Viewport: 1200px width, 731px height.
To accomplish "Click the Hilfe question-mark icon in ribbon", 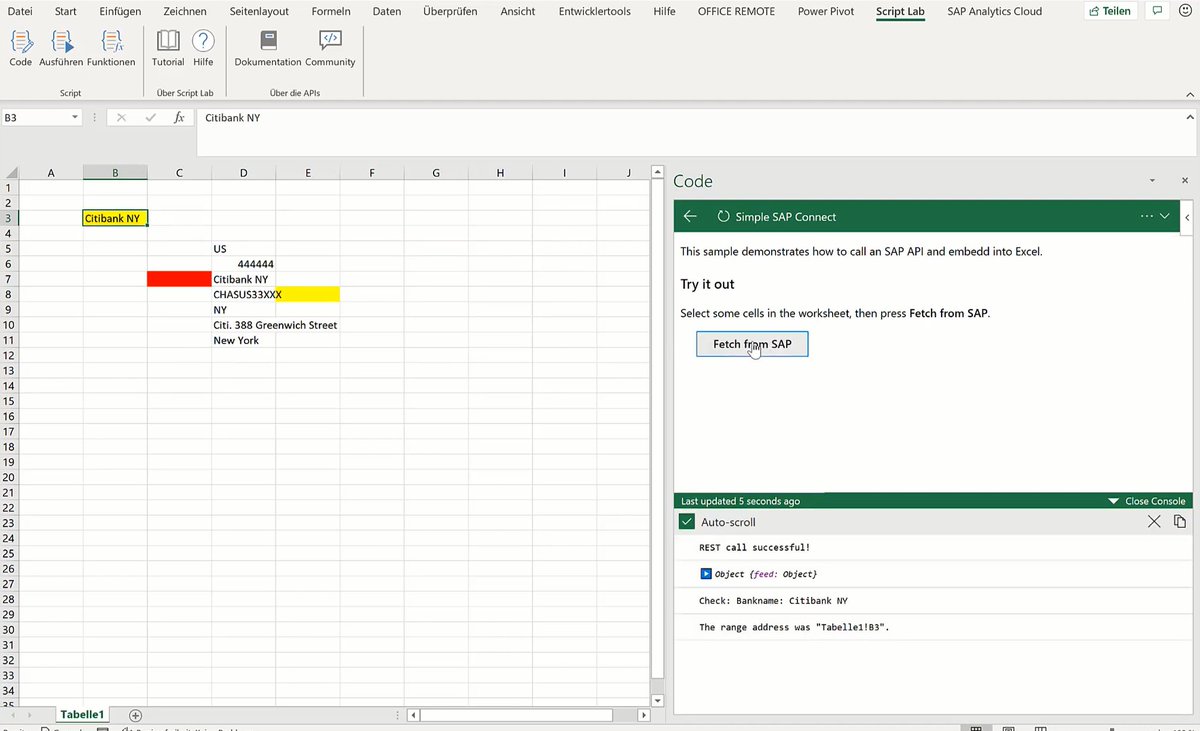I will [203, 41].
